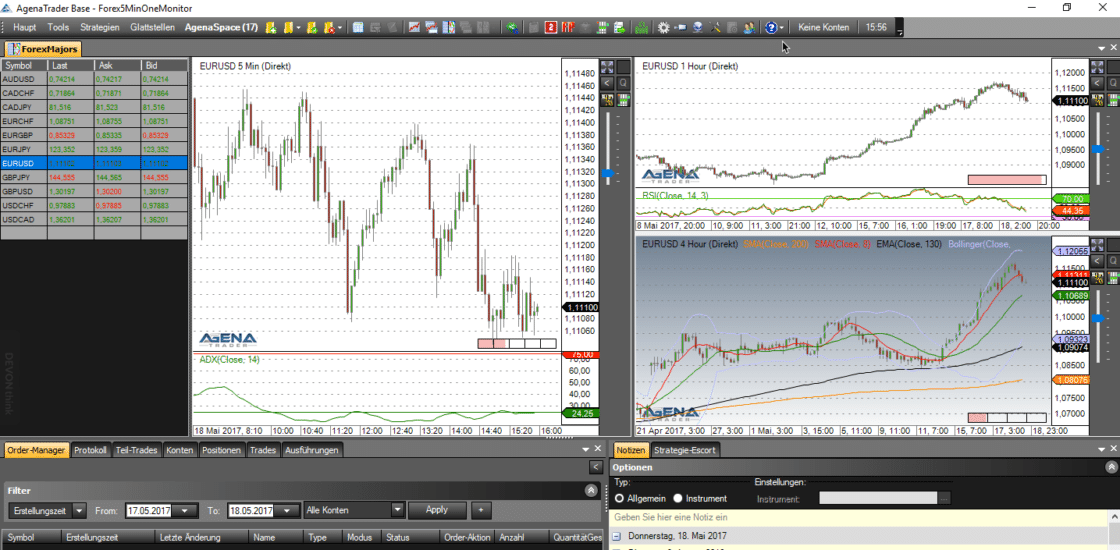Viewport: 1120px width, 550px height.
Task: Click the Apply filter button
Action: point(437,510)
